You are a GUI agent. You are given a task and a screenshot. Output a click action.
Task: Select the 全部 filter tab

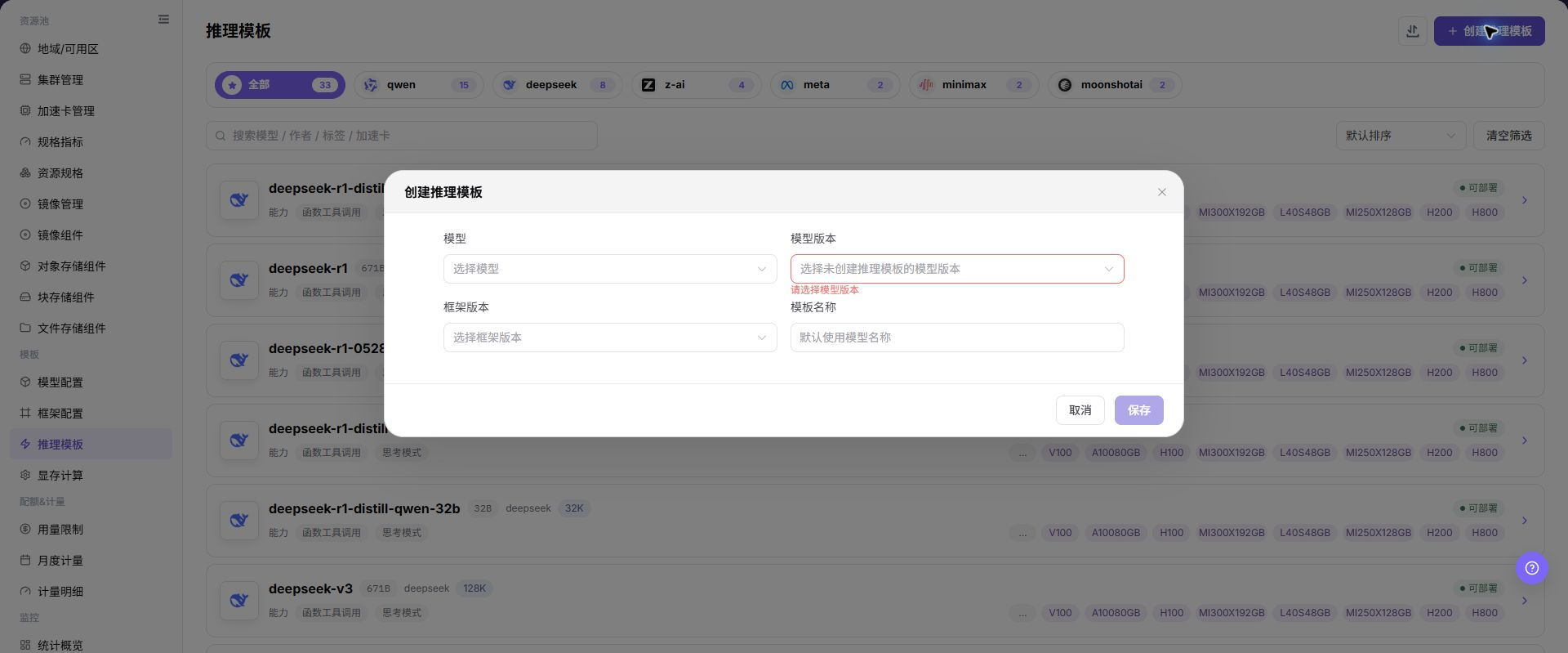280,85
